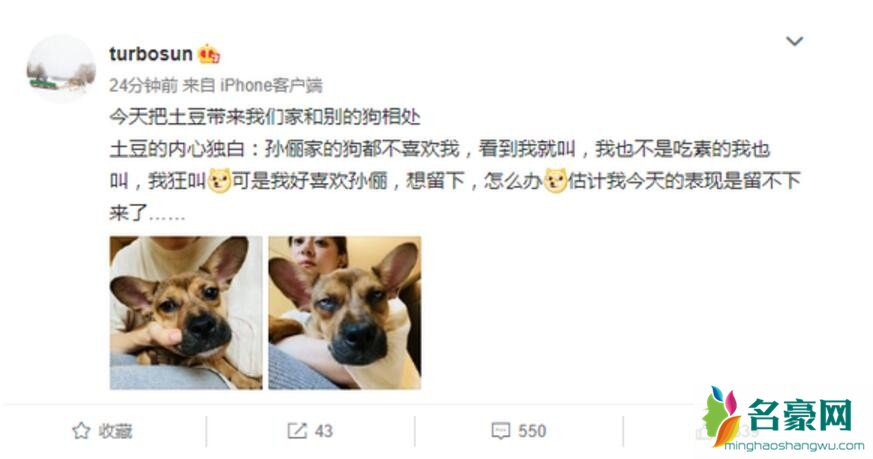Open the 24分钟前 timestamp link
Screen dimensions: 873x459
(x=143, y=85)
